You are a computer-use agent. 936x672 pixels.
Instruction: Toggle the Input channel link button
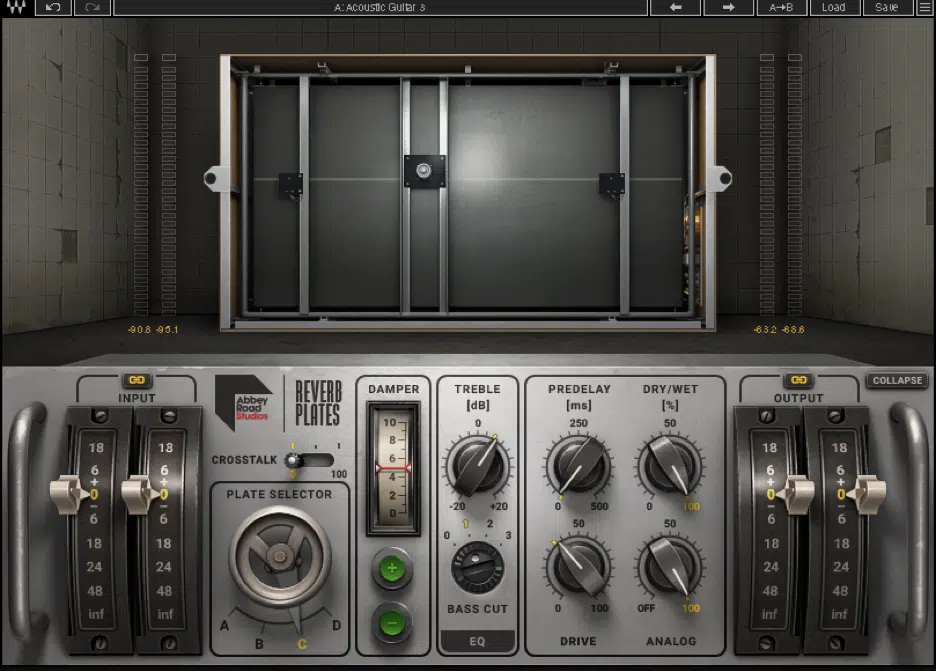click(137, 380)
